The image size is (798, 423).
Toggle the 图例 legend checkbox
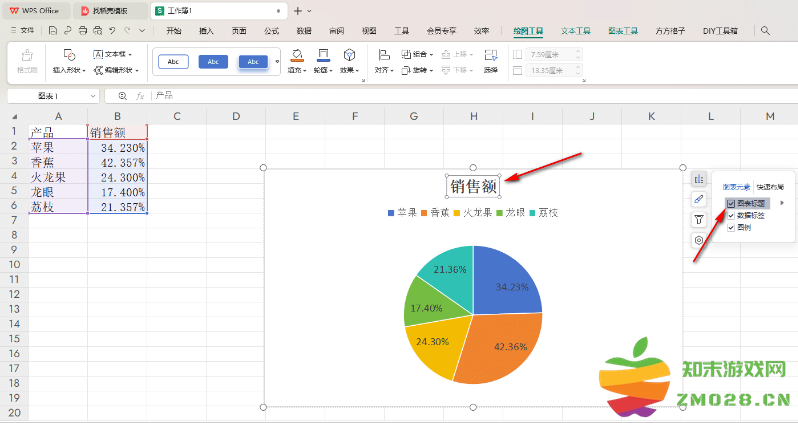pos(731,227)
